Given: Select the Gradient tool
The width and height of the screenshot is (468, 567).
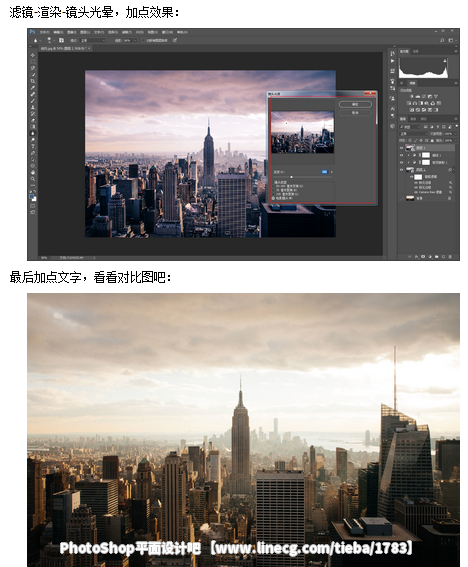Looking at the screenshot, I should point(33,127).
